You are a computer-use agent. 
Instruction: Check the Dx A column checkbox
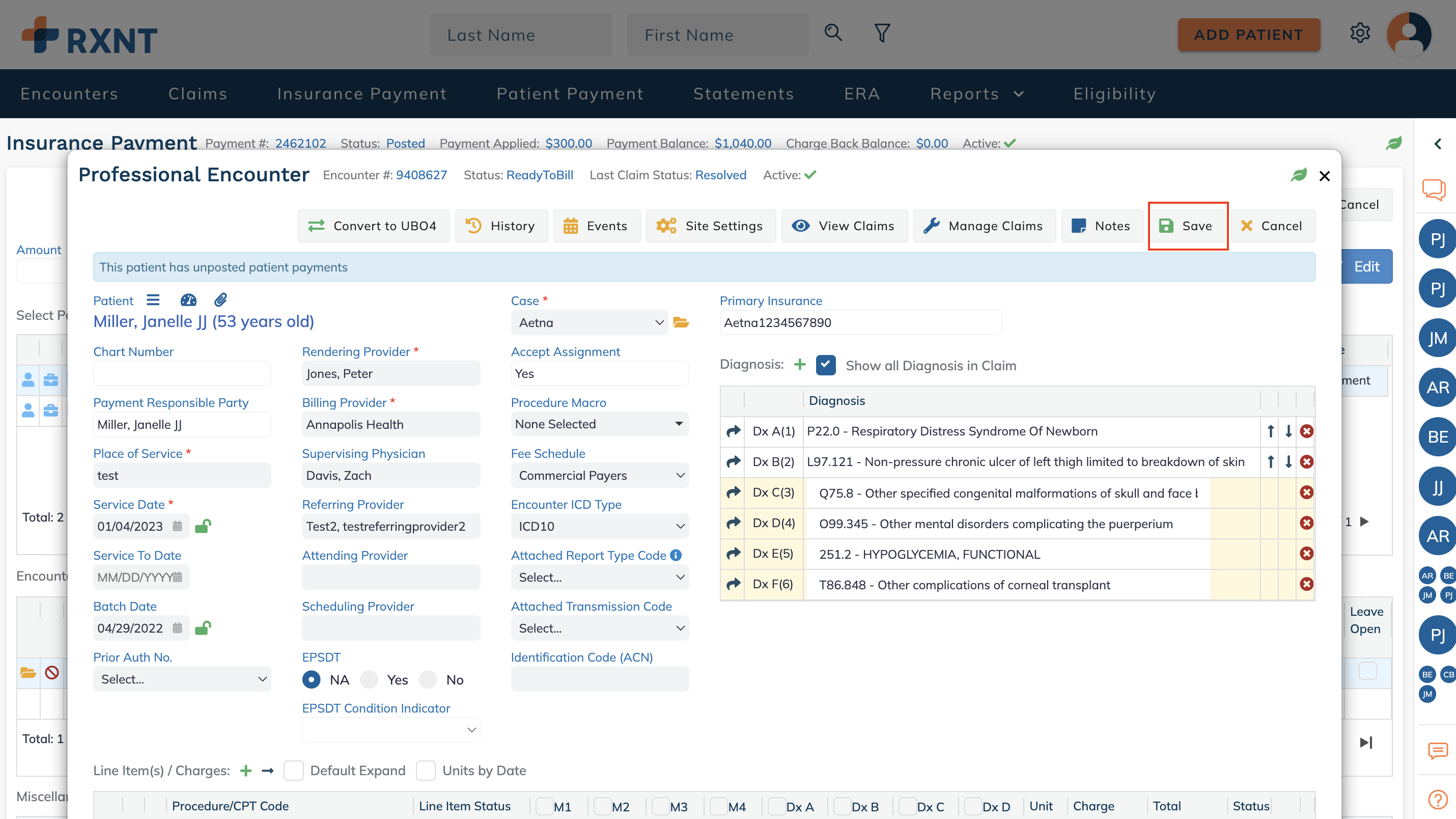pyautogui.click(x=776, y=806)
